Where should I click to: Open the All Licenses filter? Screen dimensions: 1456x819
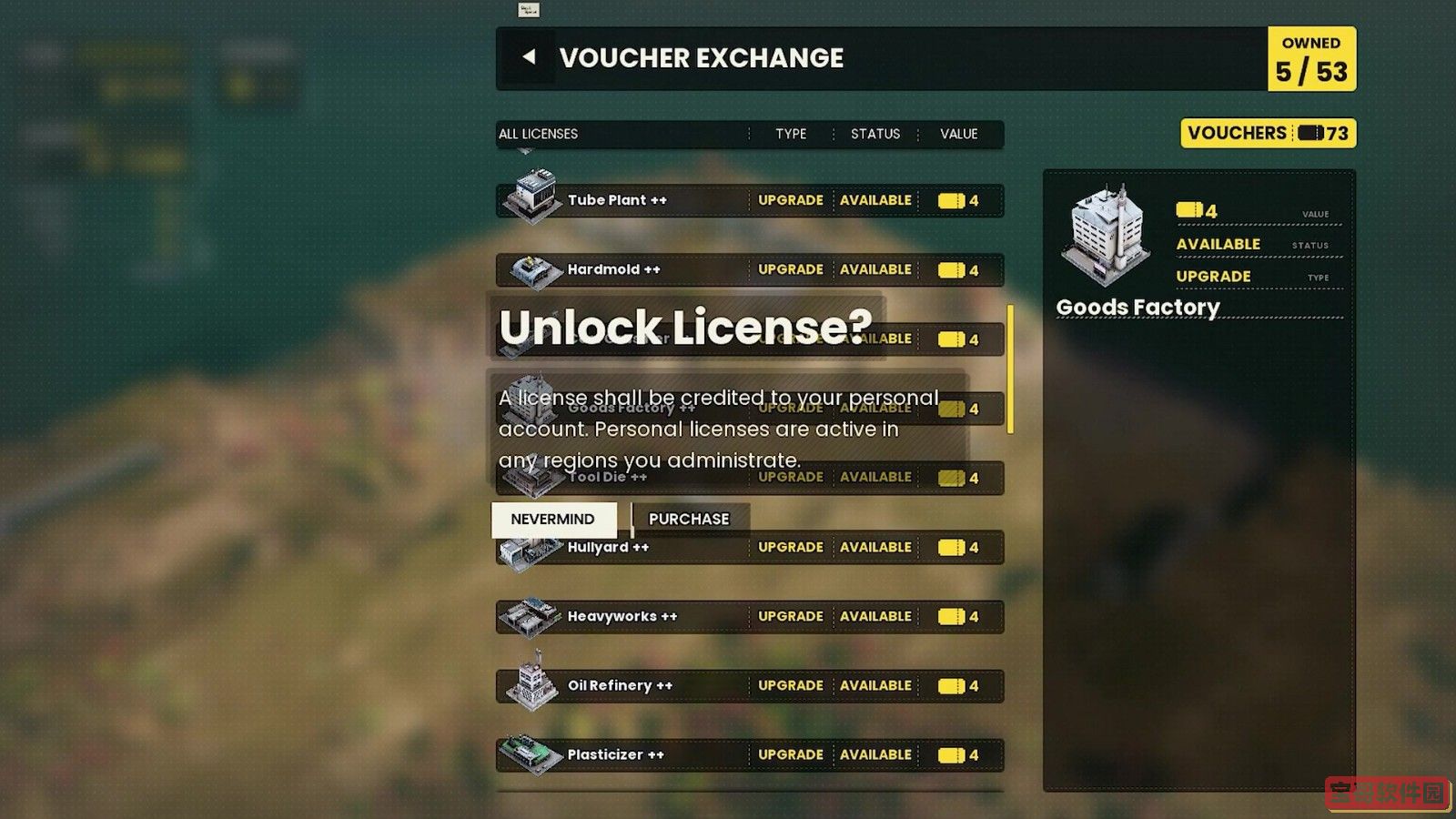pos(538,134)
